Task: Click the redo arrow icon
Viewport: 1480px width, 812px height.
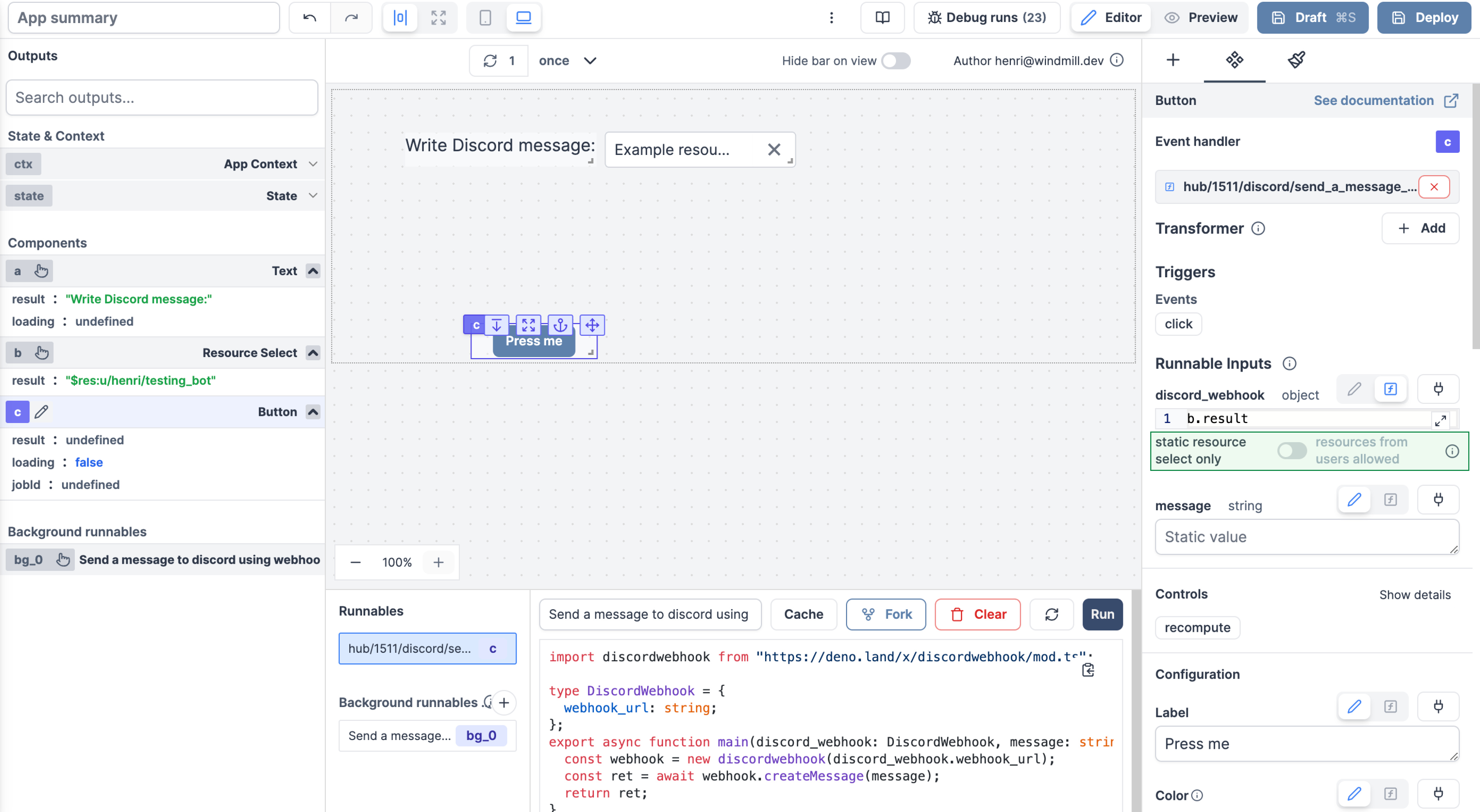Action: [351, 18]
